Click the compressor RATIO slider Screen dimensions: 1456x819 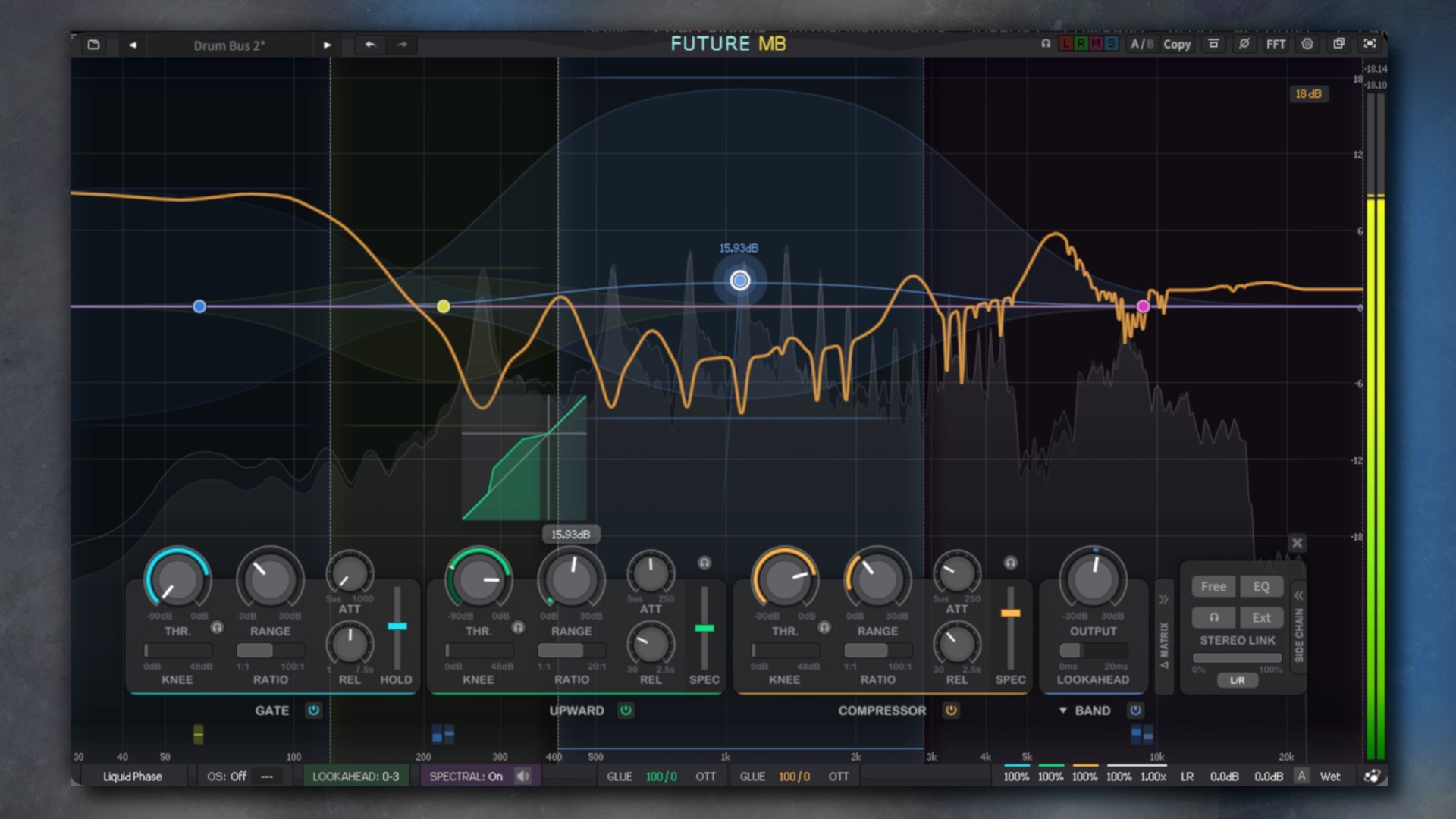tap(877, 651)
